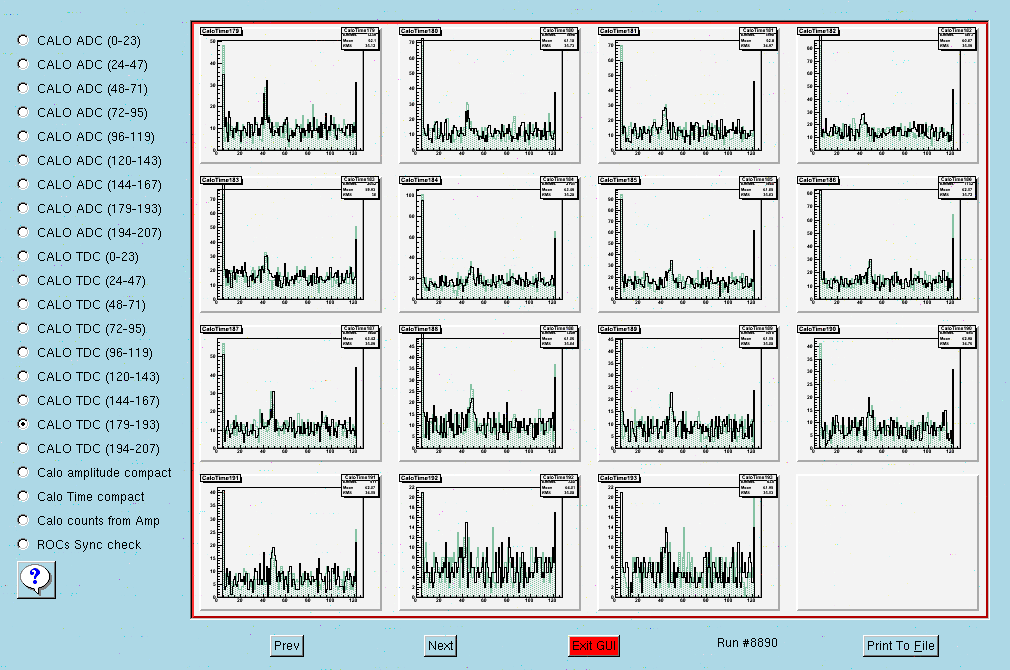Click the CaloTime191 title label

point(221,478)
